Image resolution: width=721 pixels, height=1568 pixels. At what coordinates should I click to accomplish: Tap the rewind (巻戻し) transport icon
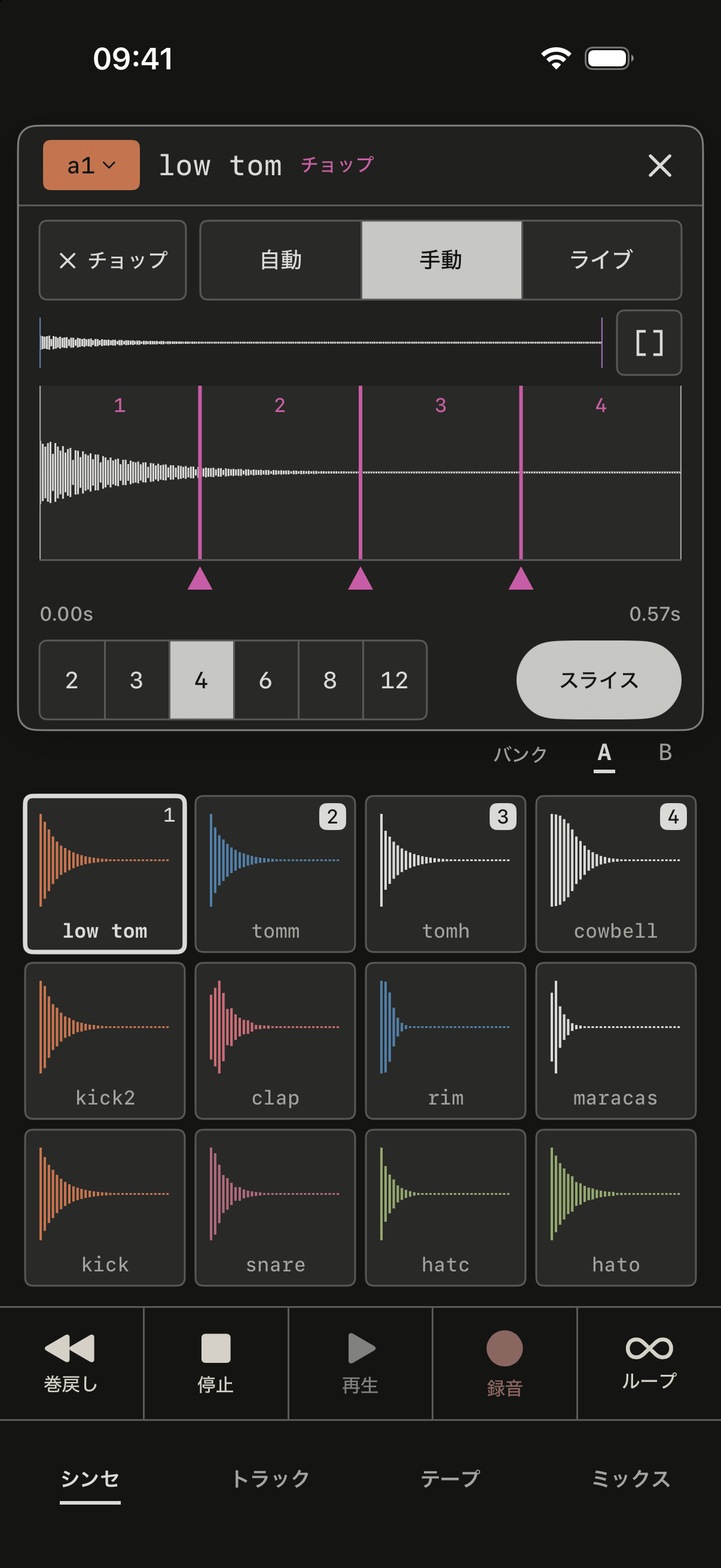point(69,1348)
